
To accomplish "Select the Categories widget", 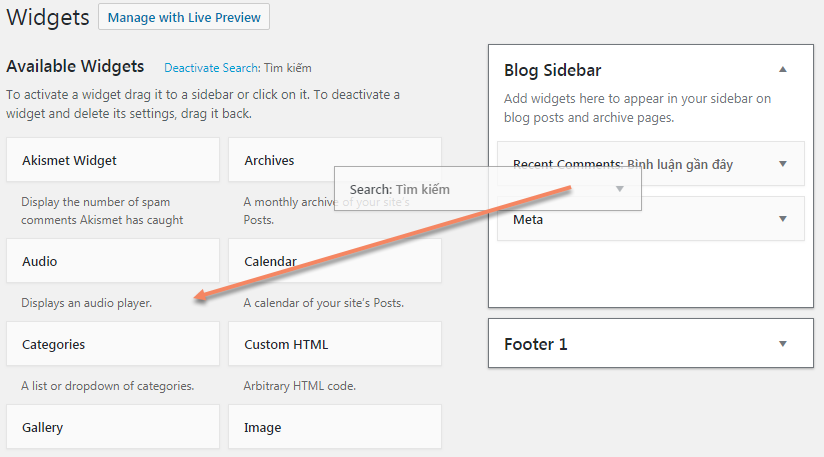I will (112, 344).
